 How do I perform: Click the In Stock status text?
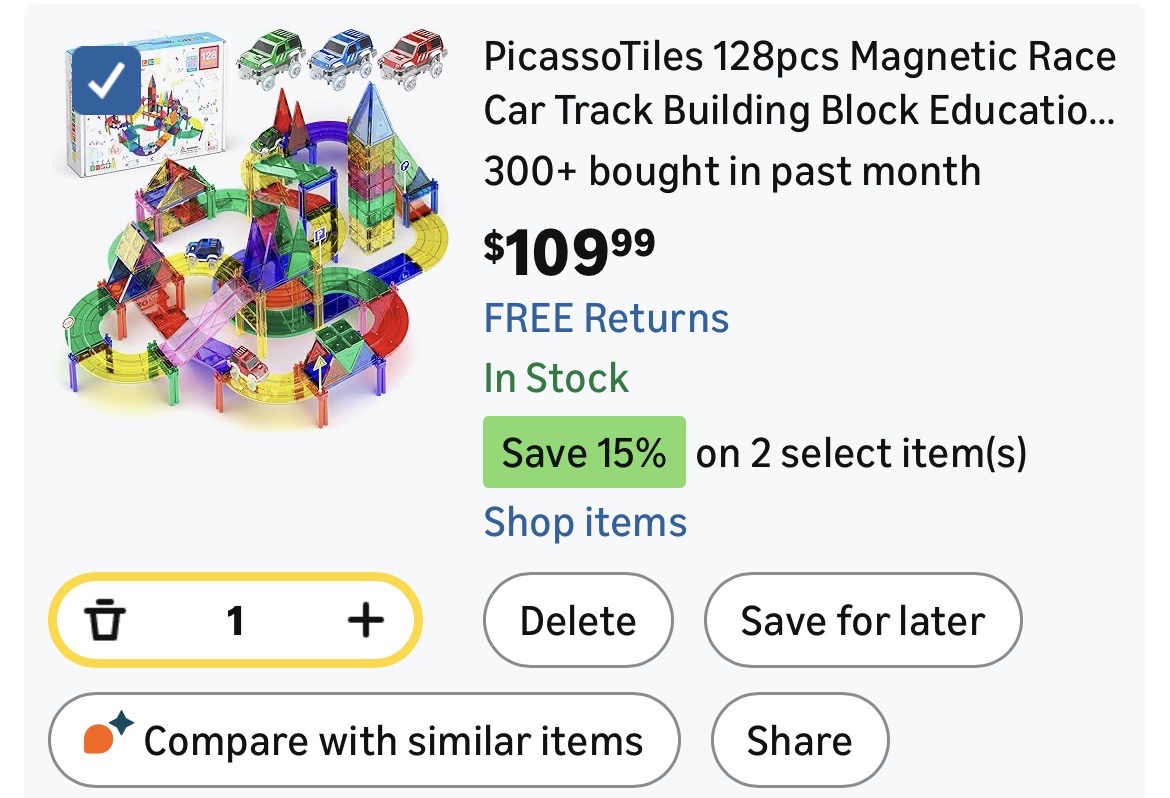coord(556,379)
